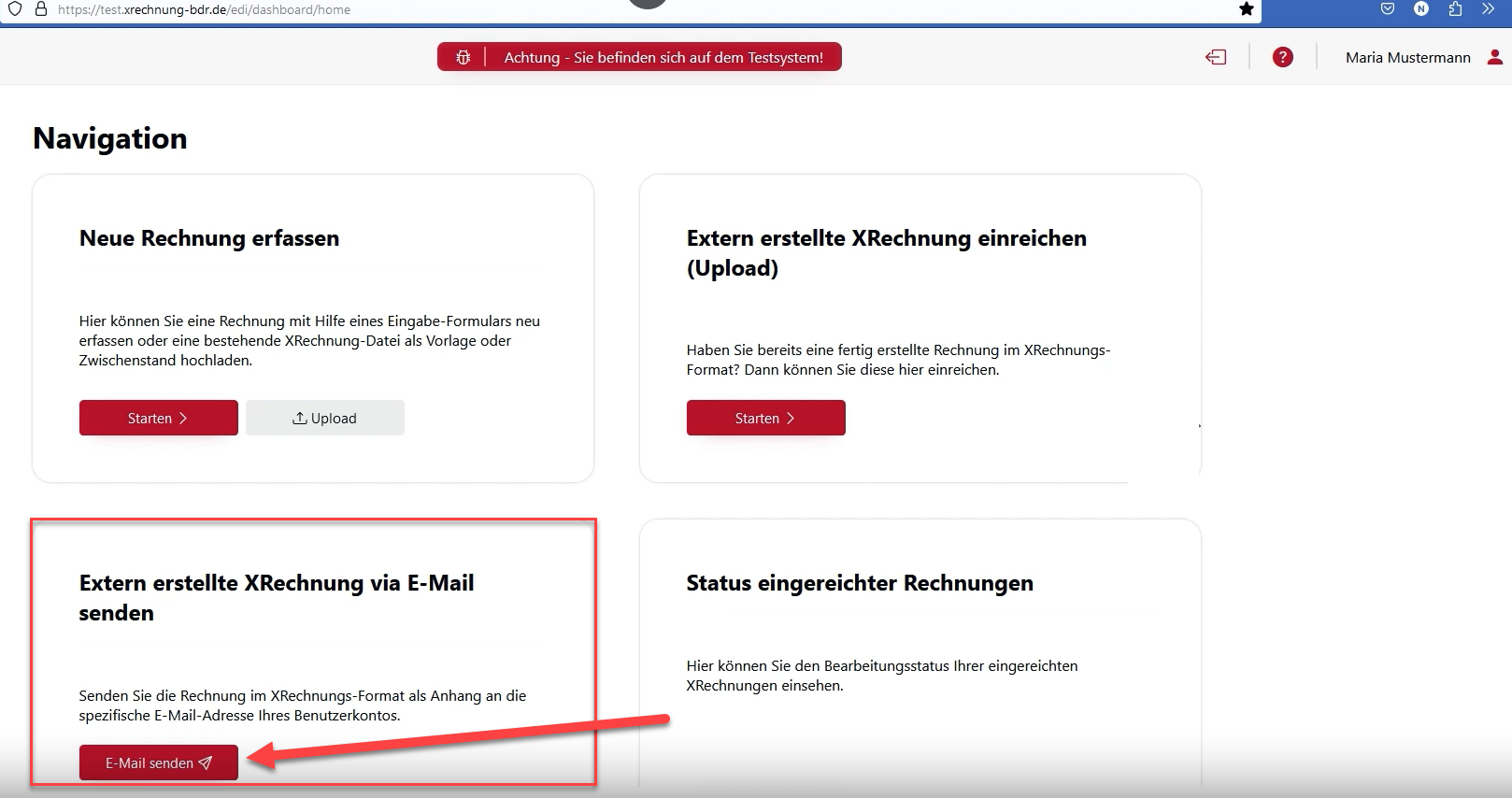Open the Pocket shield icon in the browser toolbar
The height and width of the screenshot is (798, 1512).
[x=1388, y=9]
